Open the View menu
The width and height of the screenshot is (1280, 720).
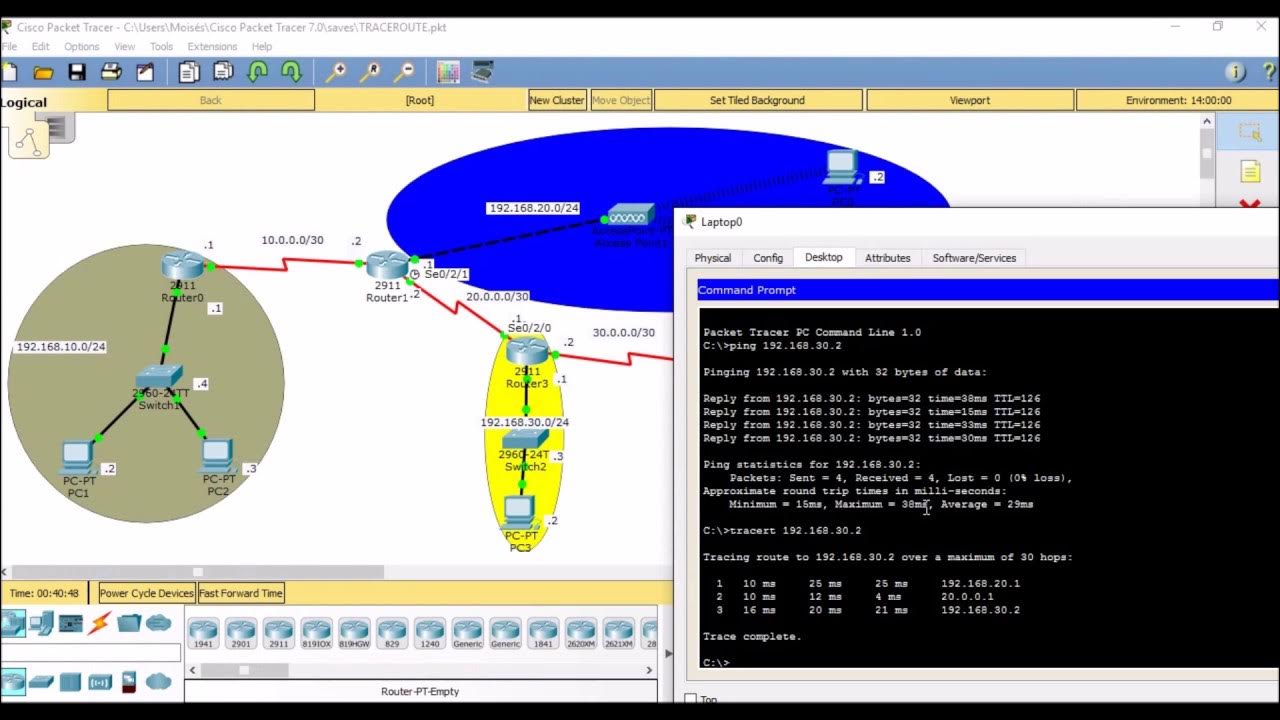(x=125, y=46)
